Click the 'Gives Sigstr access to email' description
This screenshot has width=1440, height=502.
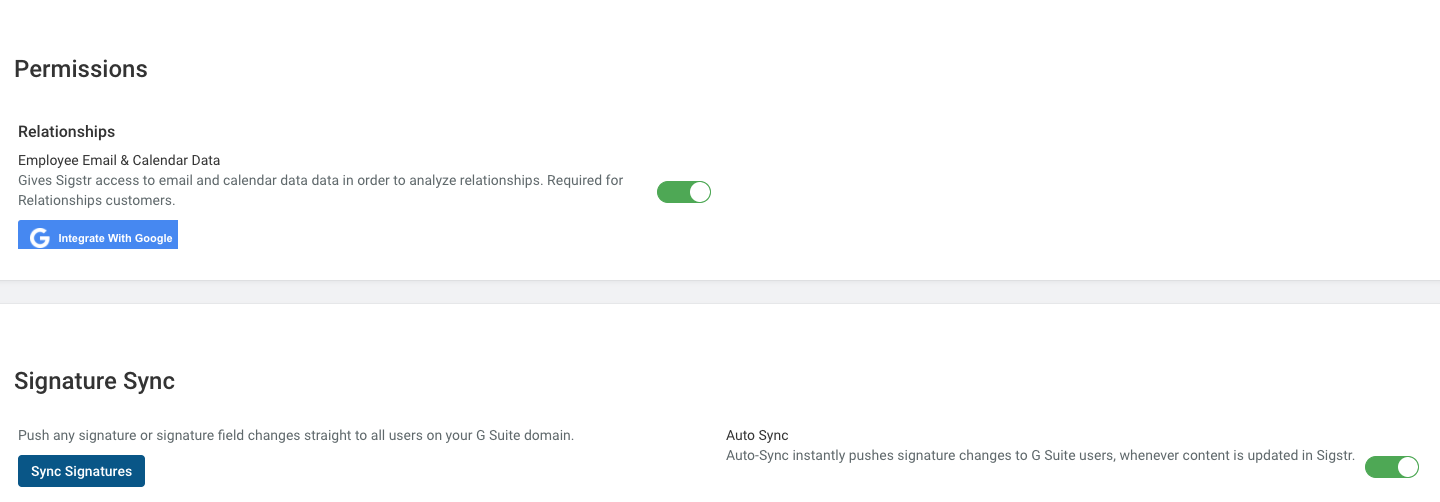coord(321,181)
